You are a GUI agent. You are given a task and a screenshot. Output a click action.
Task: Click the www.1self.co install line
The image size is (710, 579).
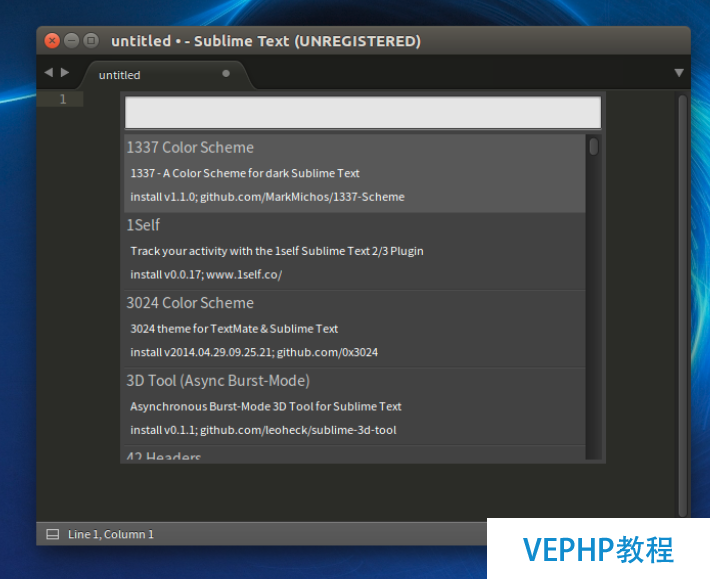pos(206,275)
